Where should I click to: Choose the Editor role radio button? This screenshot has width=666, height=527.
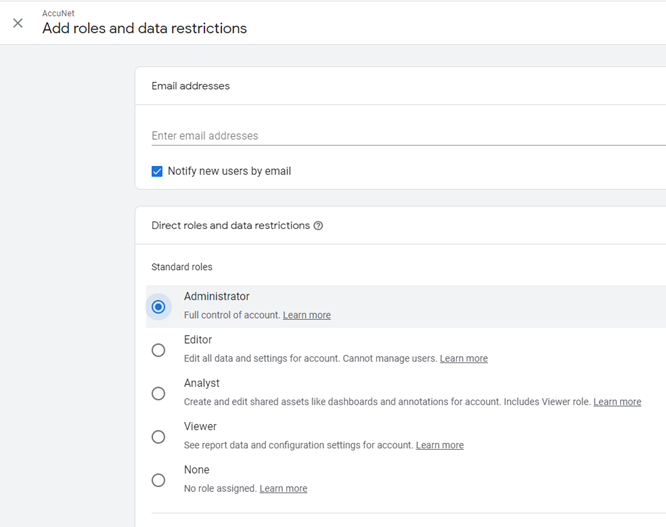pyautogui.click(x=158, y=350)
